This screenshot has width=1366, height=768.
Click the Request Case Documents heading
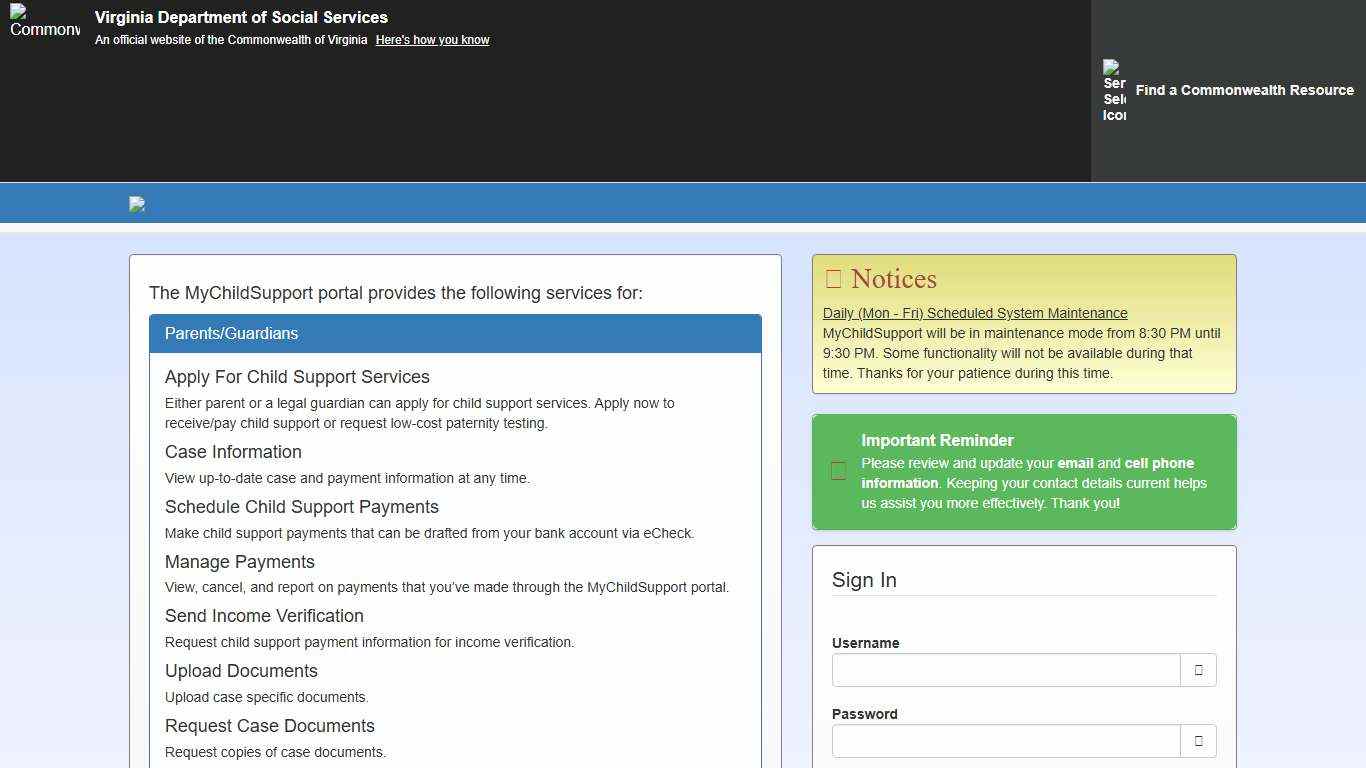pos(270,726)
